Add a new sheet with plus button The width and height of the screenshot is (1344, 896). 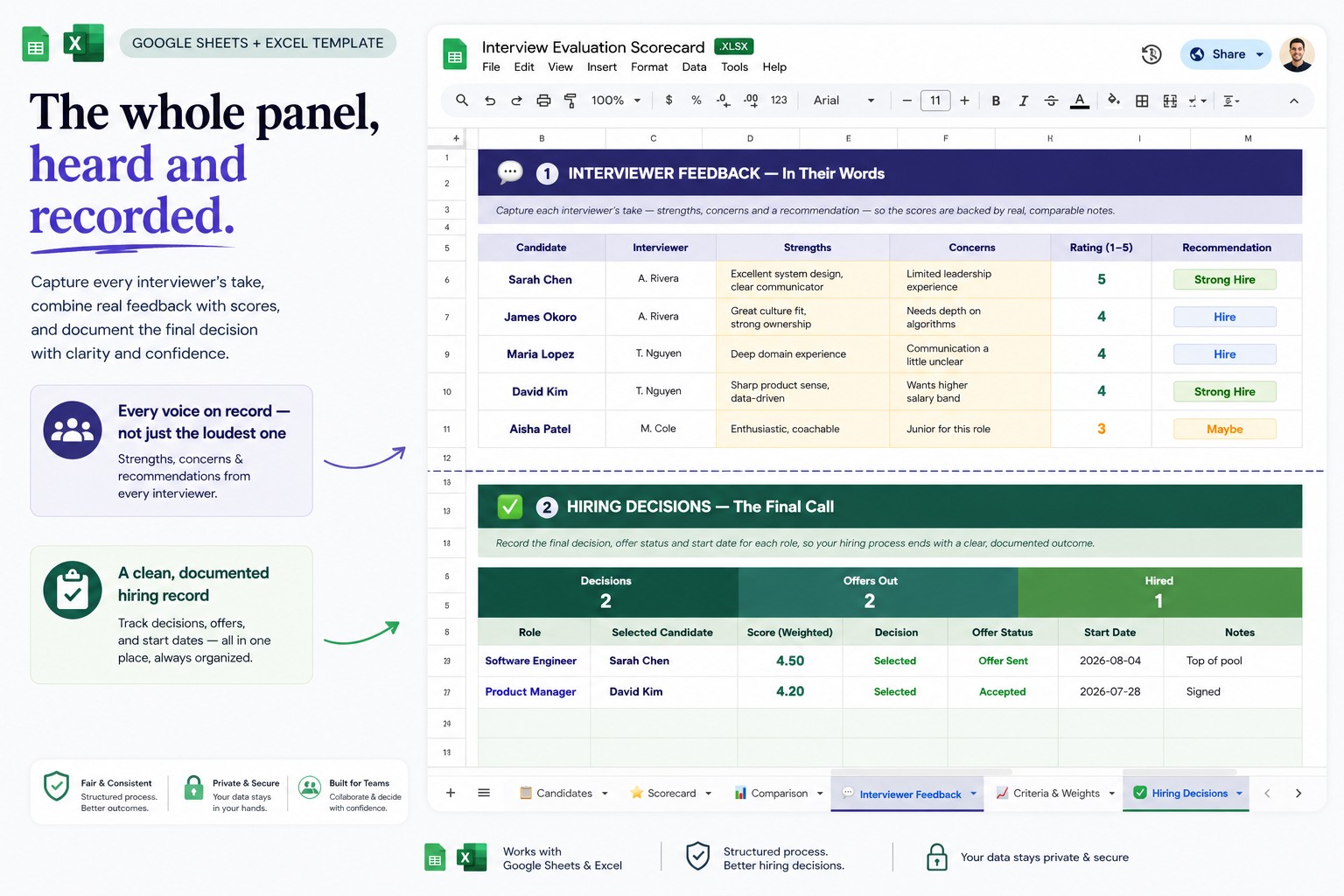tap(451, 793)
